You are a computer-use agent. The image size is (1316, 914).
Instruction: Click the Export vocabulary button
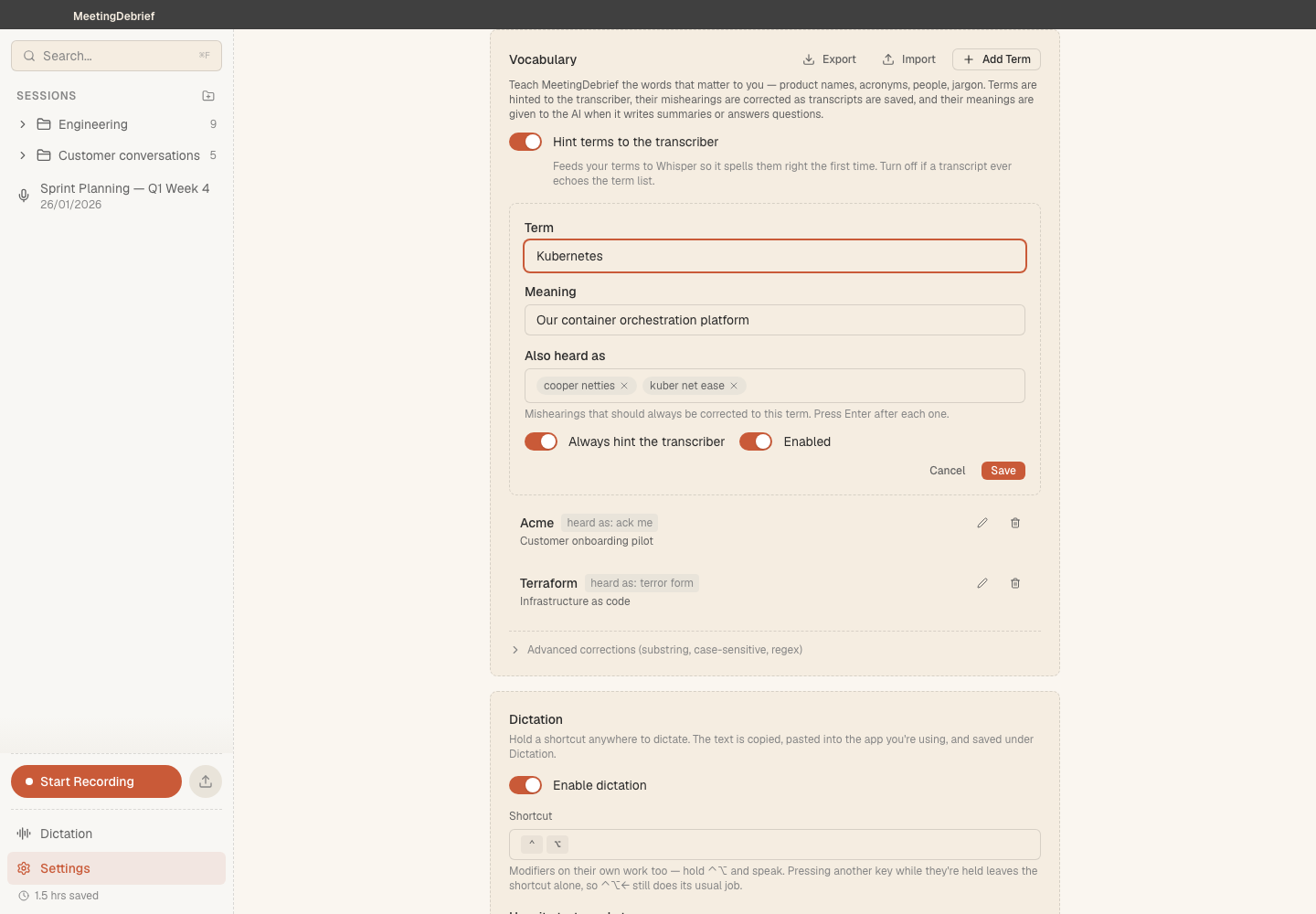[830, 59]
